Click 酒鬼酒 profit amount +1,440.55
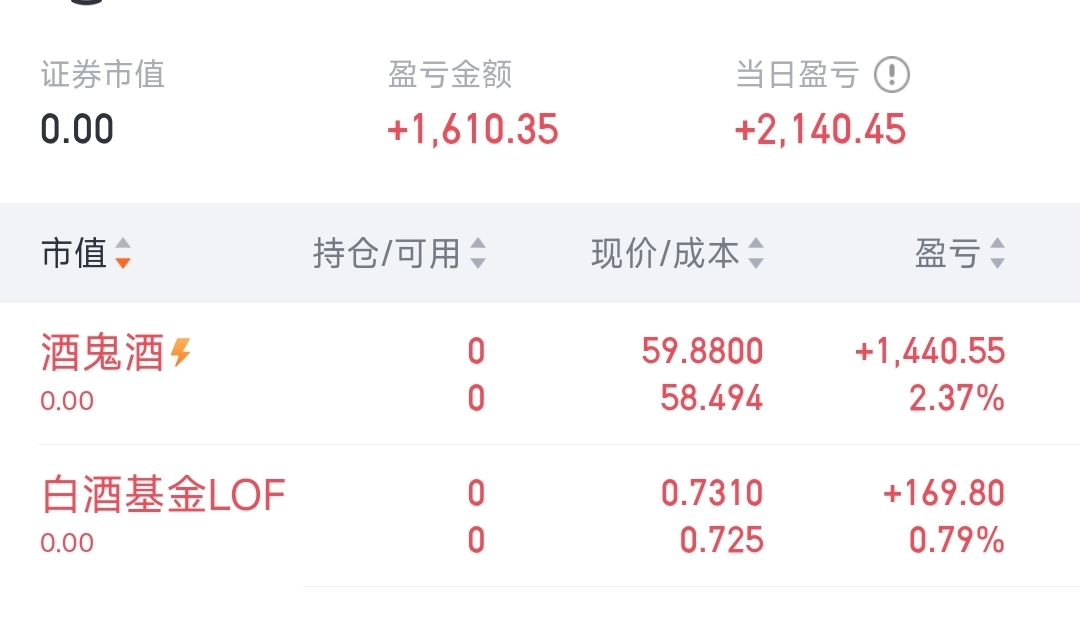Viewport: 1080px width, 637px height. [x=930, y=351]
